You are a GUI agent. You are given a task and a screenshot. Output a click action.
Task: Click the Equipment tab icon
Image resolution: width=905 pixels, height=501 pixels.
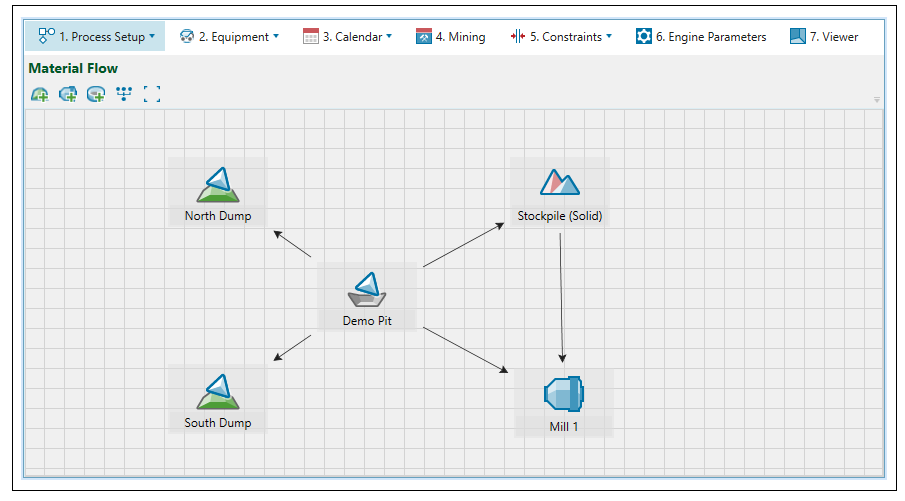pos(186,36)
